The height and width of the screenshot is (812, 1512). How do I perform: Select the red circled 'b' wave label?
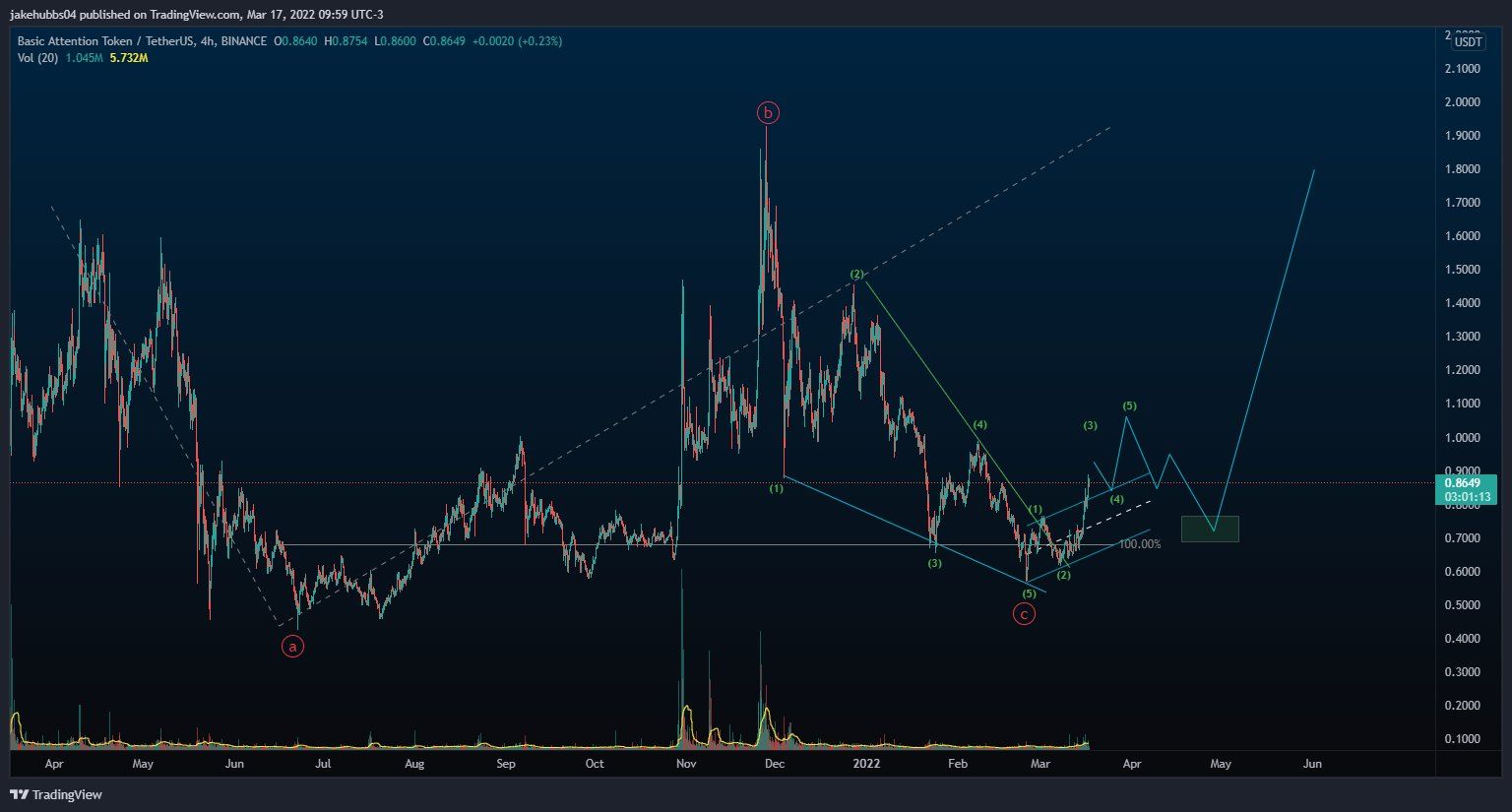tap(768, 113)
